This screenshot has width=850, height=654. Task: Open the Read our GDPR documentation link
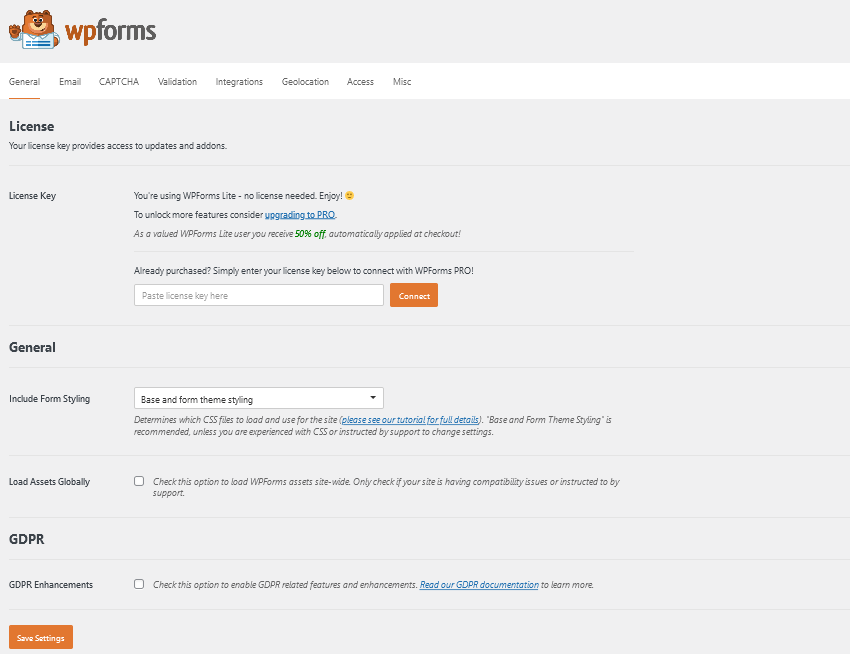[x=479, y=585]
